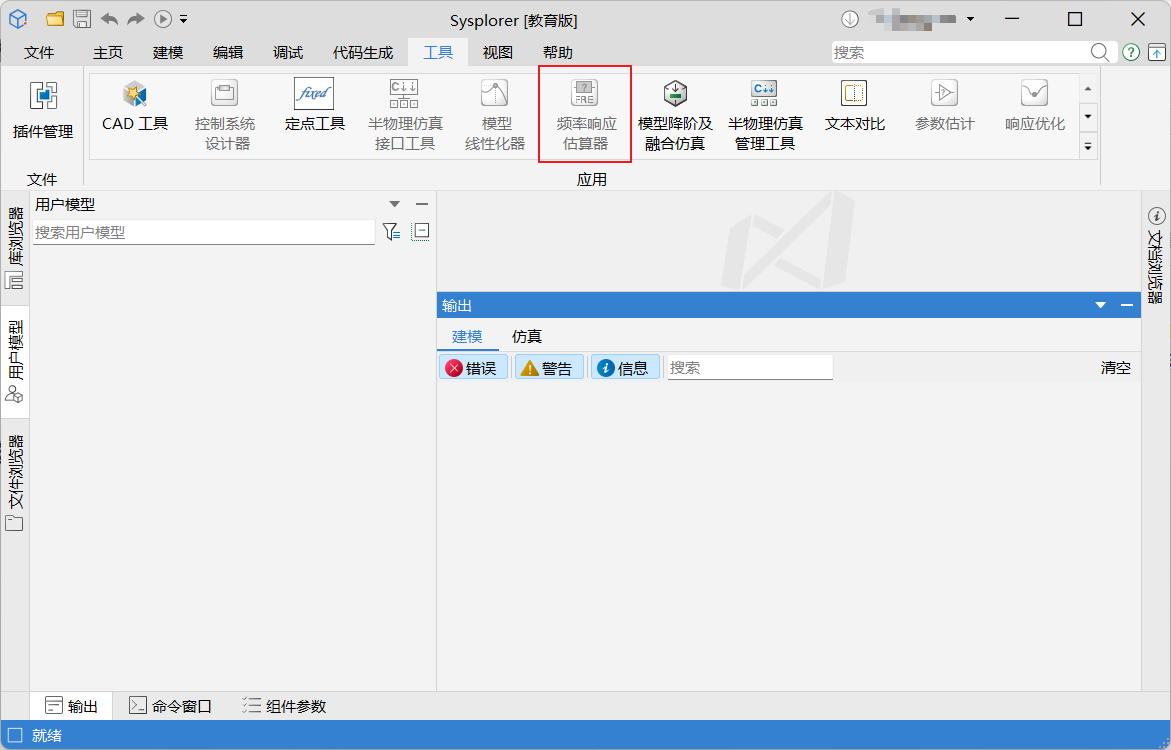Open the 文件浏览器 side tab
This screenshot has height=750, width=1171.
[15, 483]
